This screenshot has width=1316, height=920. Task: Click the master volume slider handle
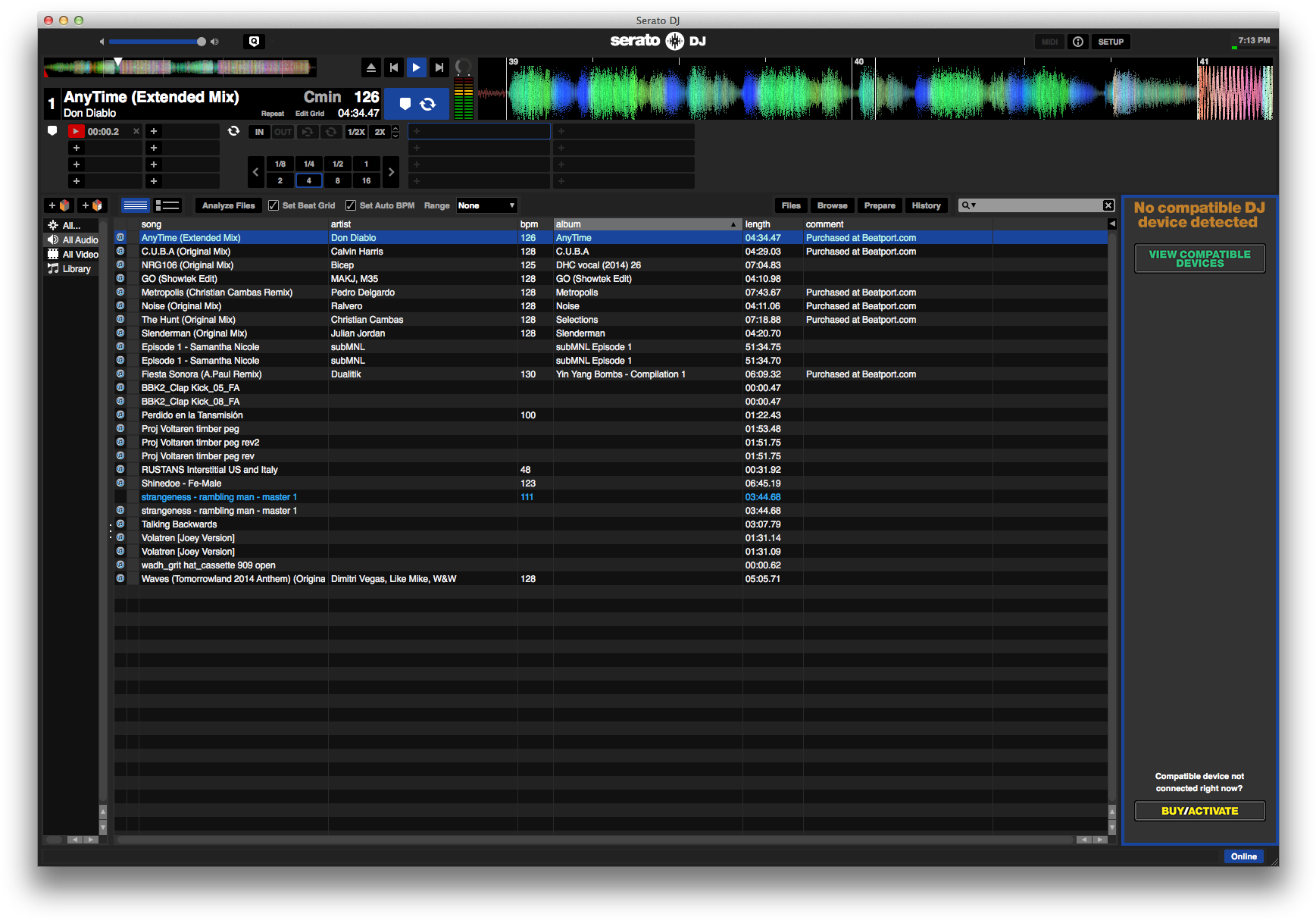202,42
